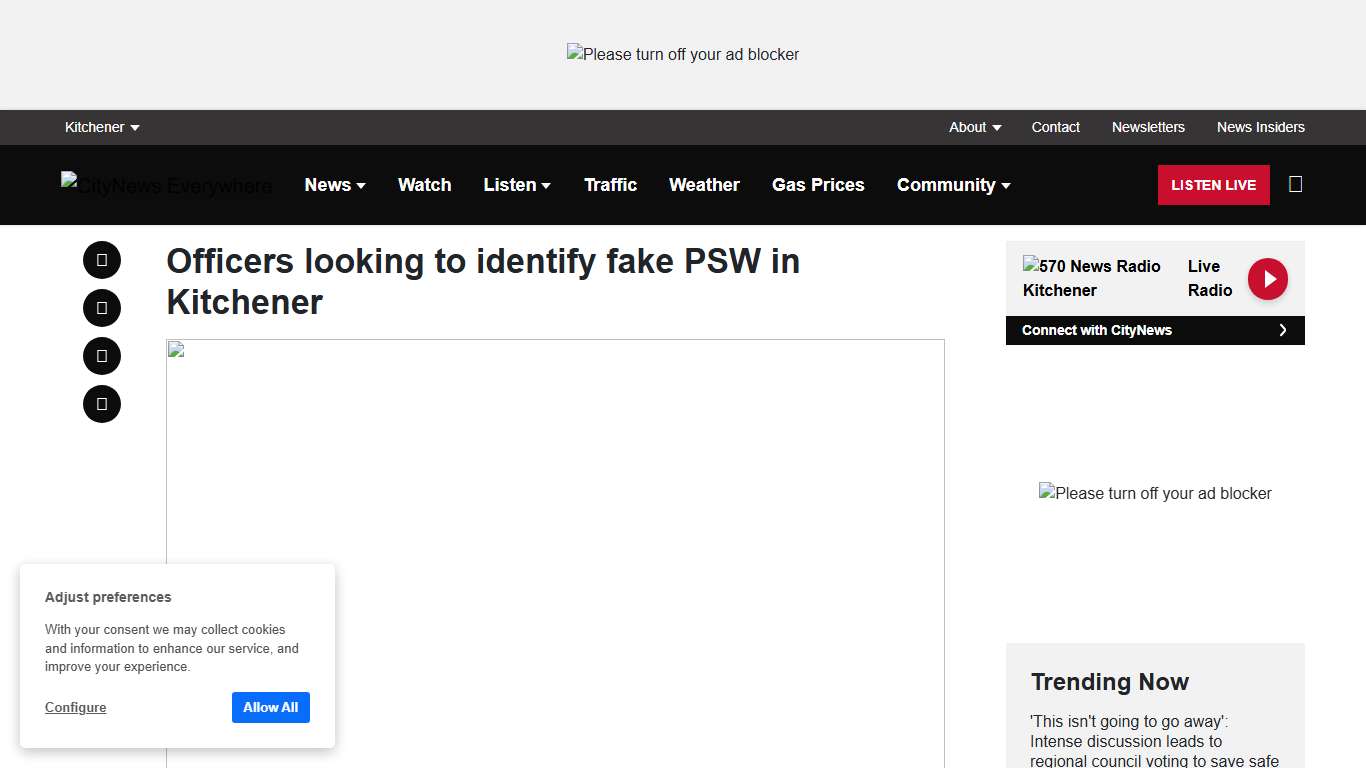
Task: Select the Gas Prices menu item
Action: tap(818, 184)
